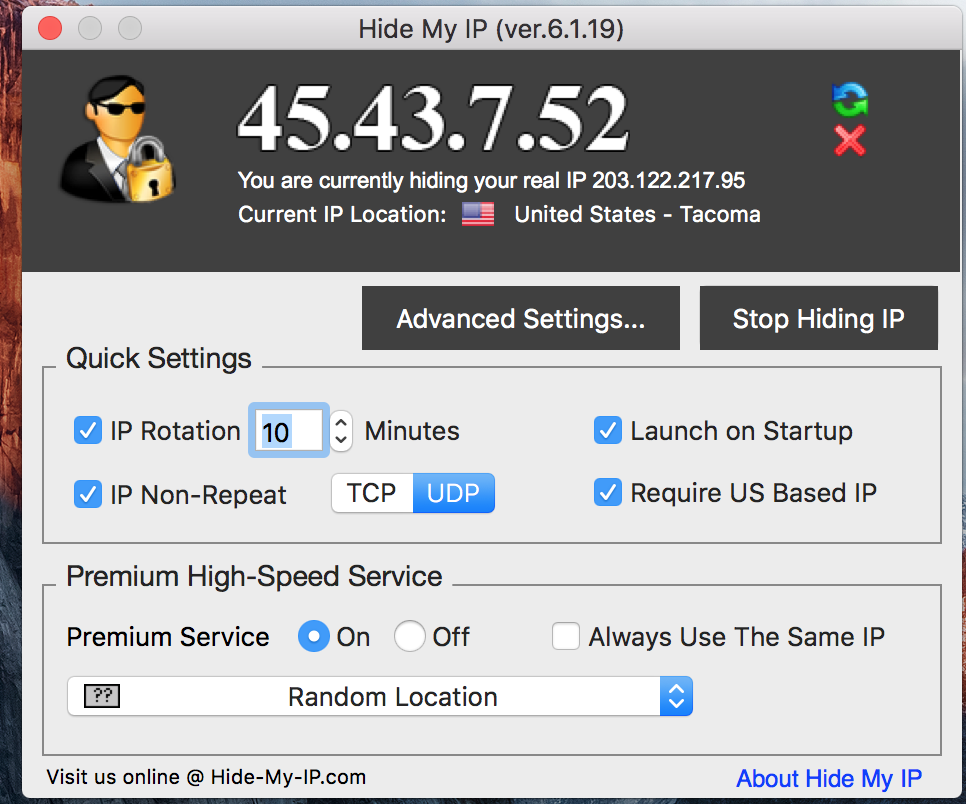Open About Hide My IP link
The height and width of the screenshot is (804, 966).
829,778
